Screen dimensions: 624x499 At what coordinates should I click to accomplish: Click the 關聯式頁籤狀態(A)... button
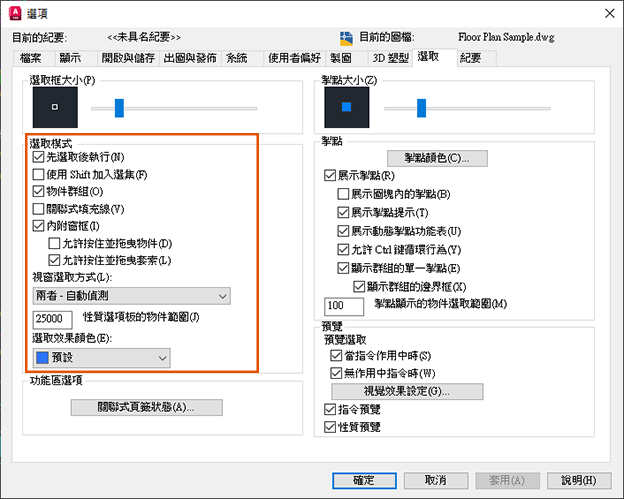pos(146,407)
